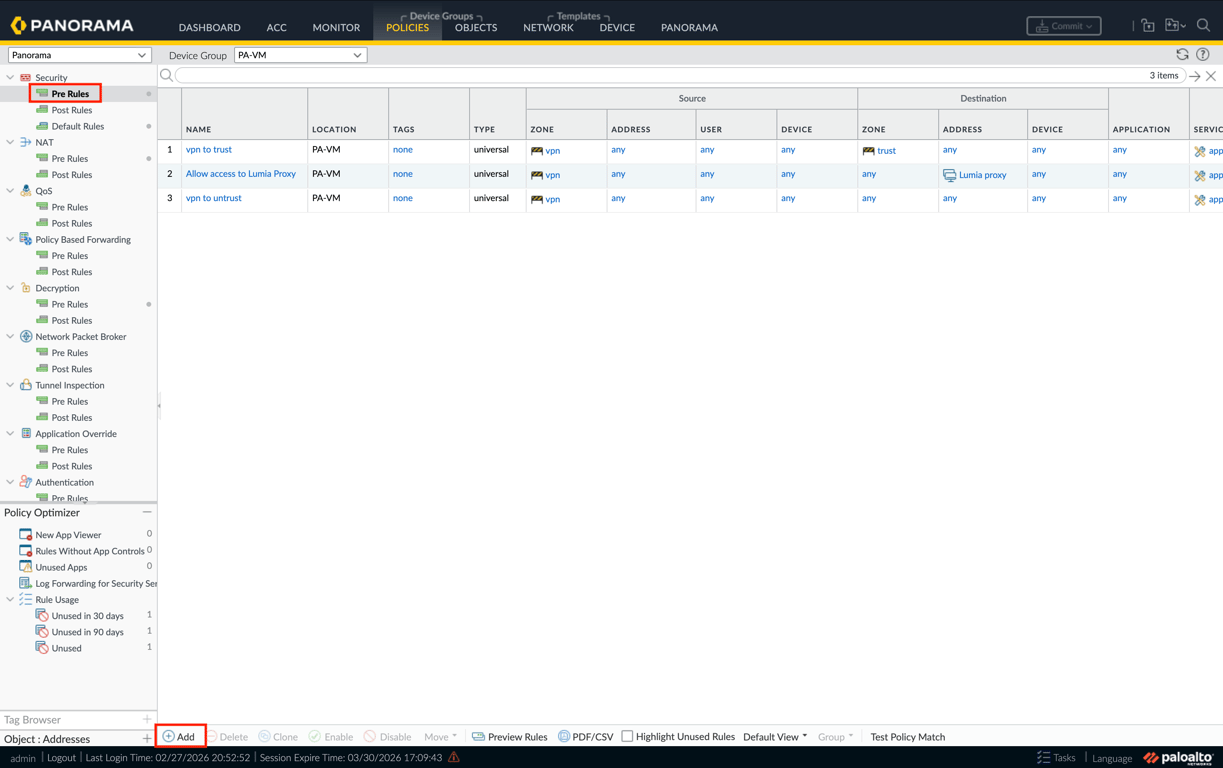
Task: Switch to the OBJECTS tab
Action: (x=476, y=28)
